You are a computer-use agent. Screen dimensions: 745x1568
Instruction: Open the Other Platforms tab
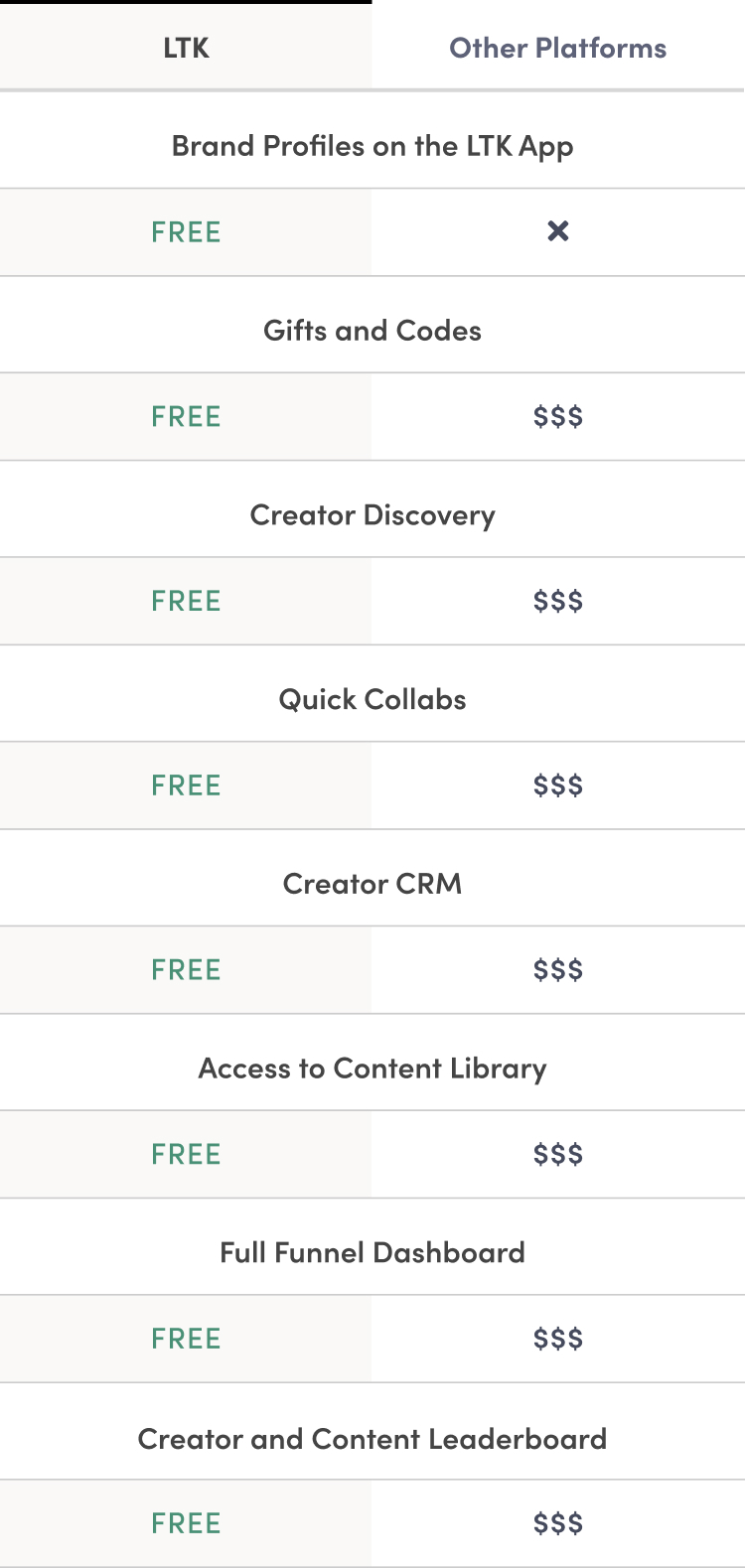click(557, 48)
